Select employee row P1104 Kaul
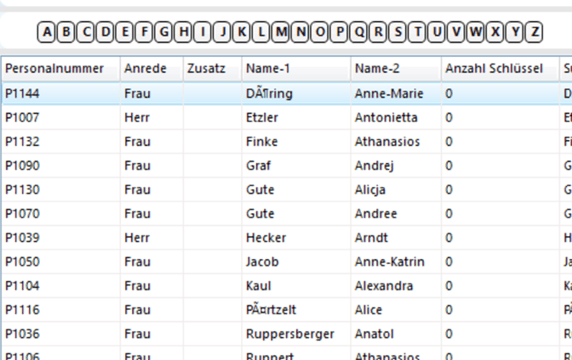Viewport: 572px width, 360px height. (x=287, y=286)
